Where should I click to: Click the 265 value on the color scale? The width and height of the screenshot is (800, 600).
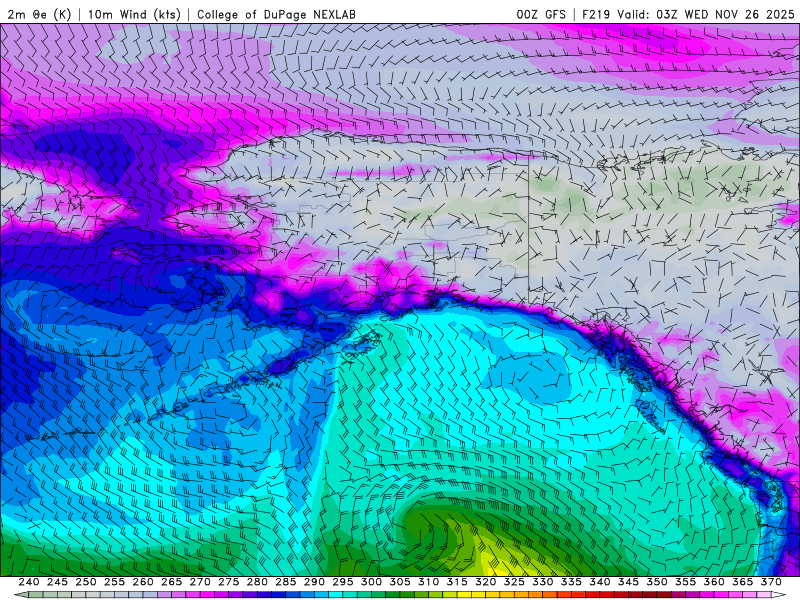[171, 582]
